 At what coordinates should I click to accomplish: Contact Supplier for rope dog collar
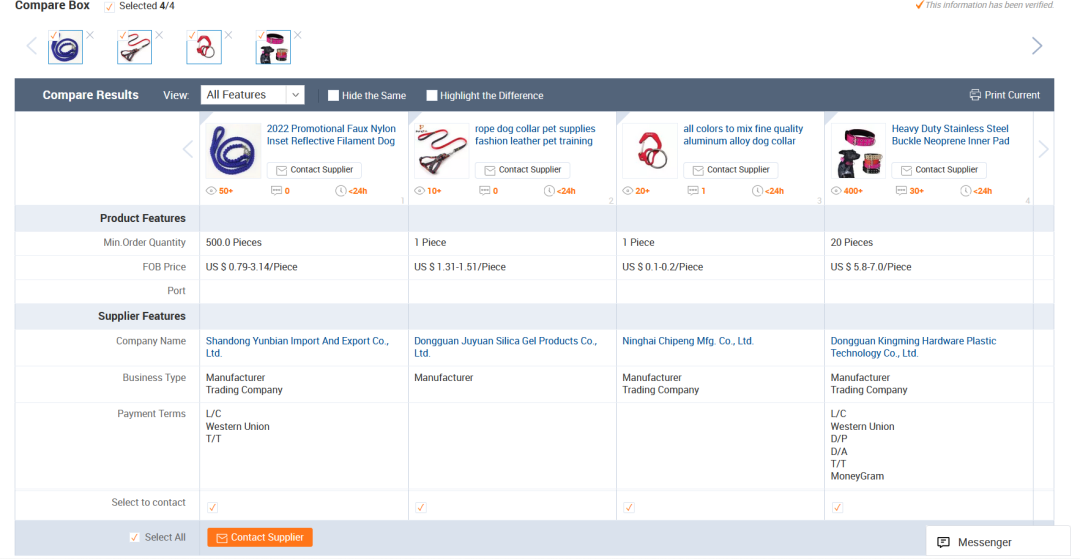tap(523, 170)
